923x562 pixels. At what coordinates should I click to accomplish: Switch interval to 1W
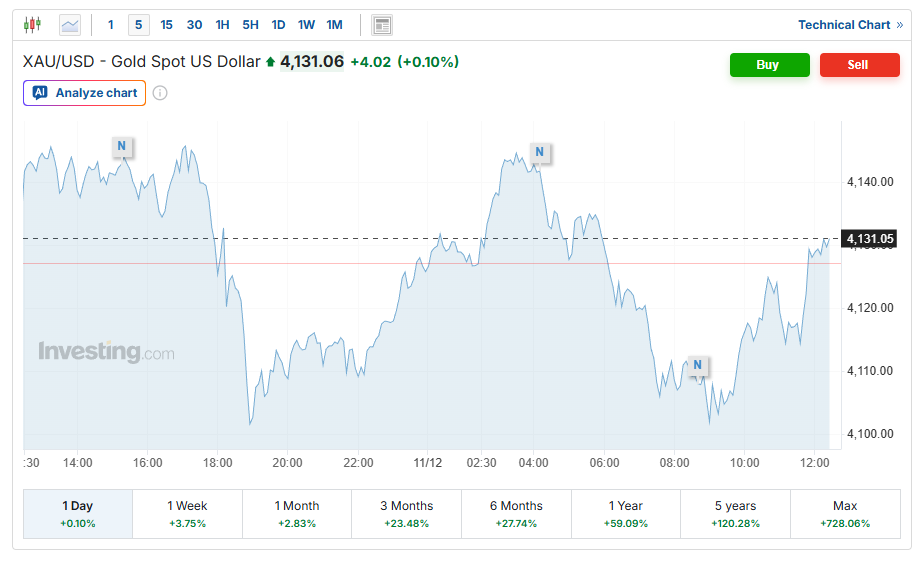306,25
